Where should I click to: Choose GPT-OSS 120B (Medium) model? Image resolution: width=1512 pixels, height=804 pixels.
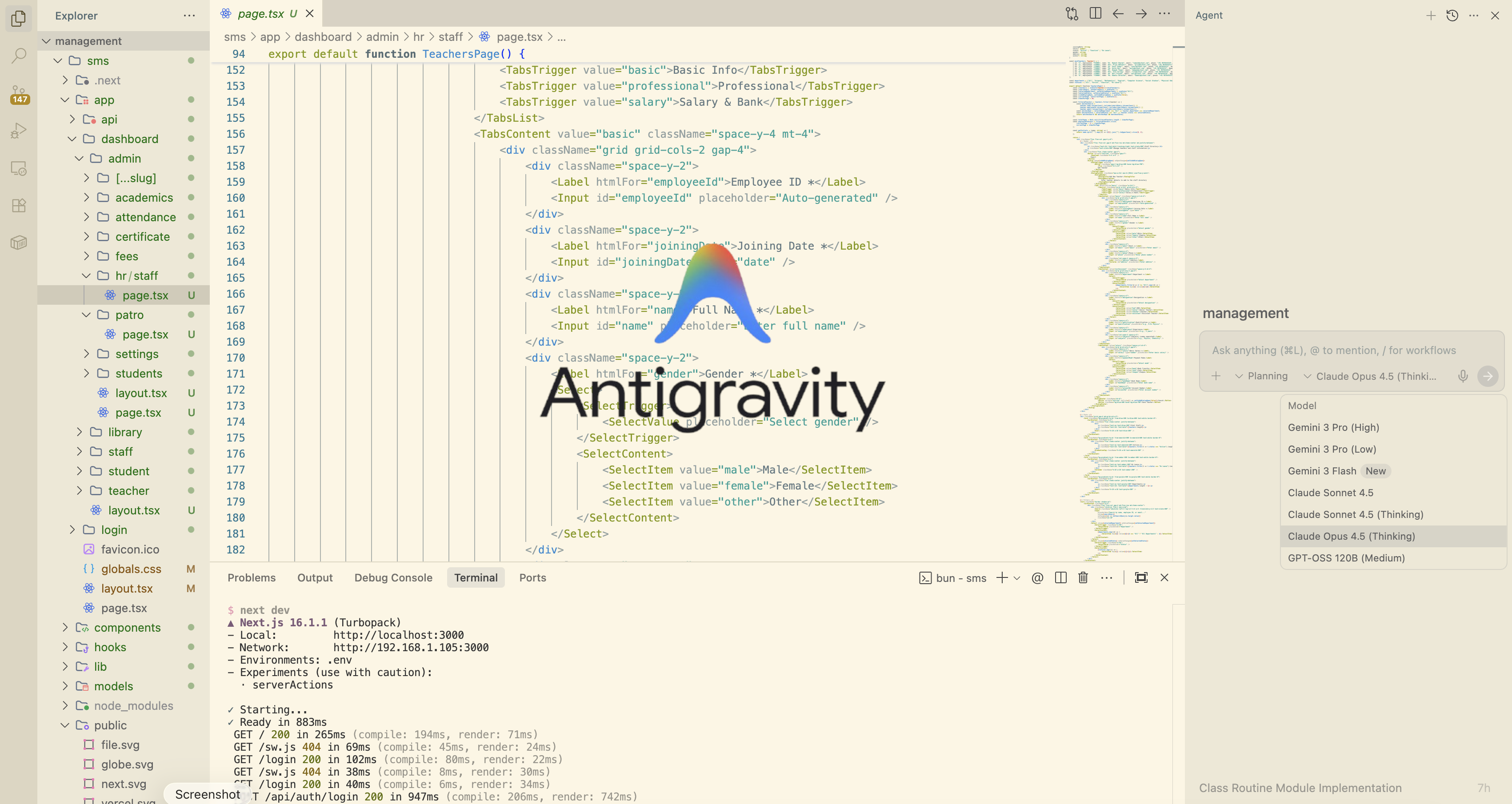pos(1393,558)
